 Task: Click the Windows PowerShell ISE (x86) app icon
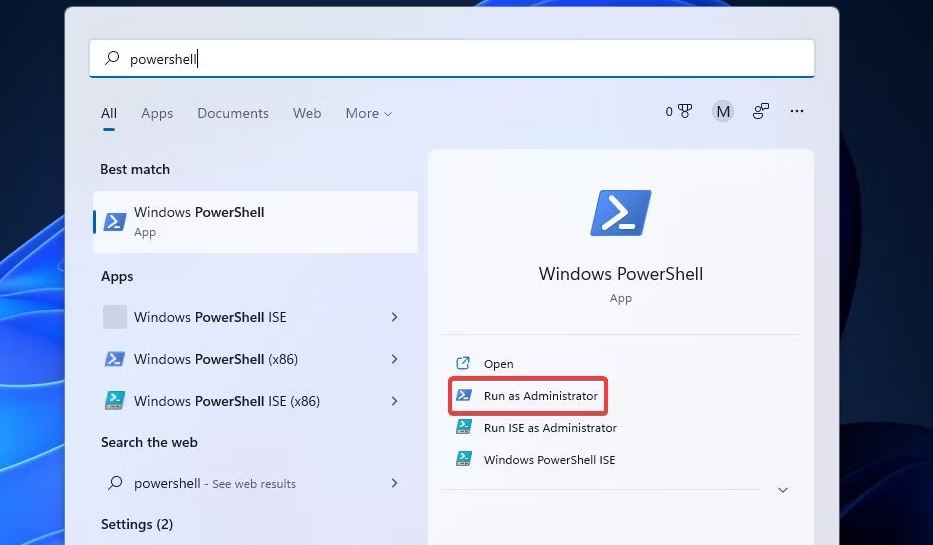(115, 401)
